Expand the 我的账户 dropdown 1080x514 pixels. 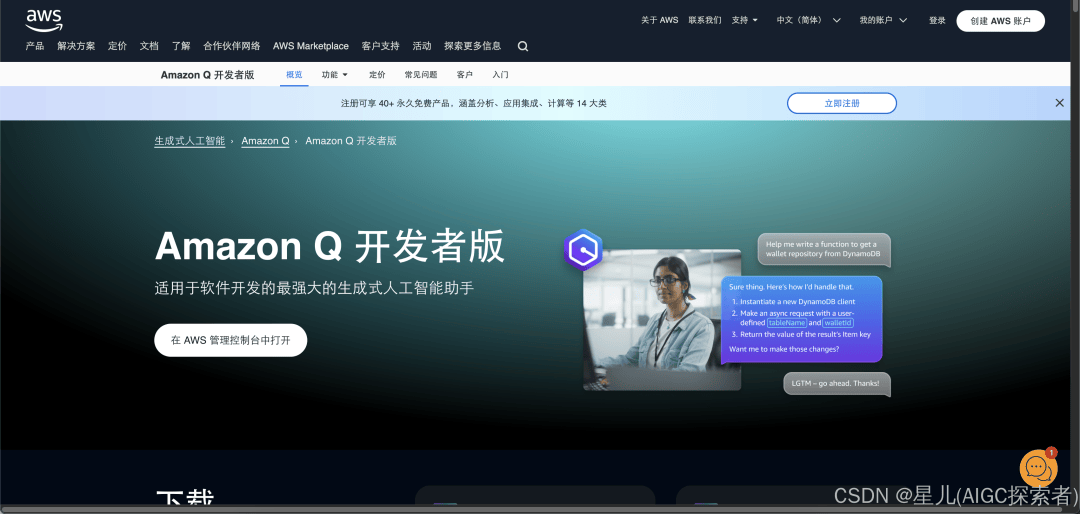(x=883, y=20)
